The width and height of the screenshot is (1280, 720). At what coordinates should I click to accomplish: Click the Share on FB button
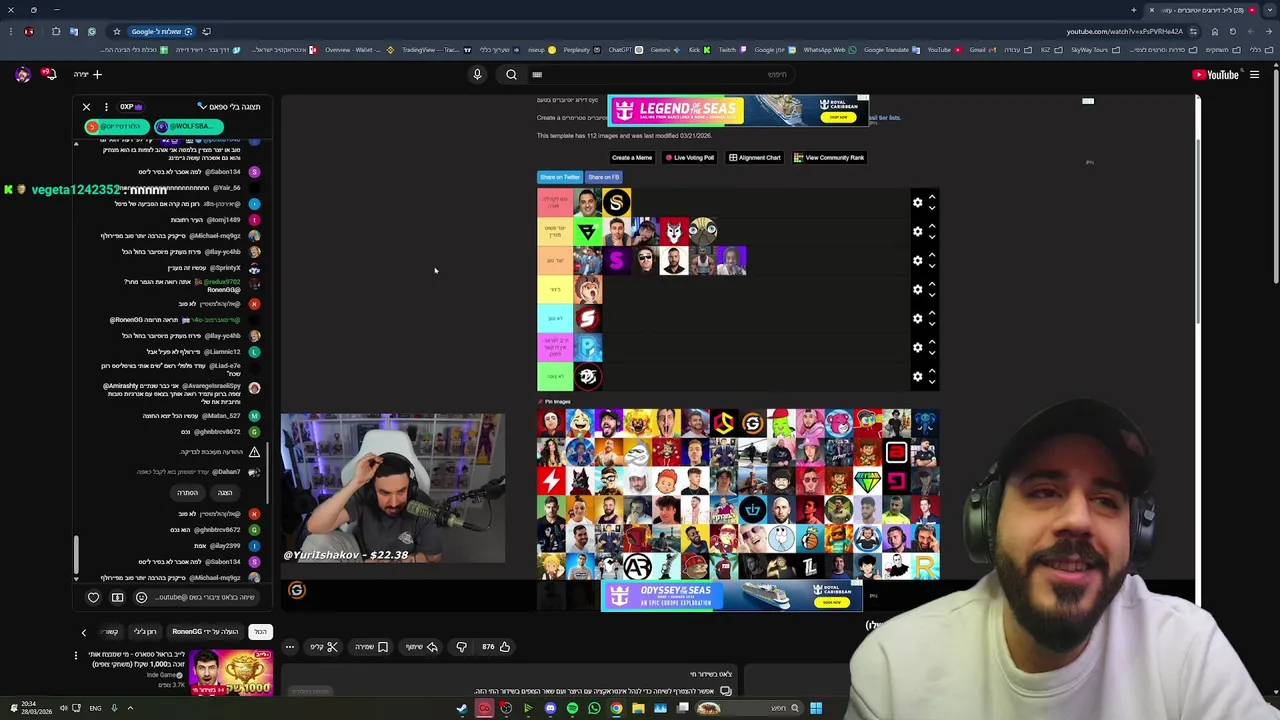(x=603, y=177)
